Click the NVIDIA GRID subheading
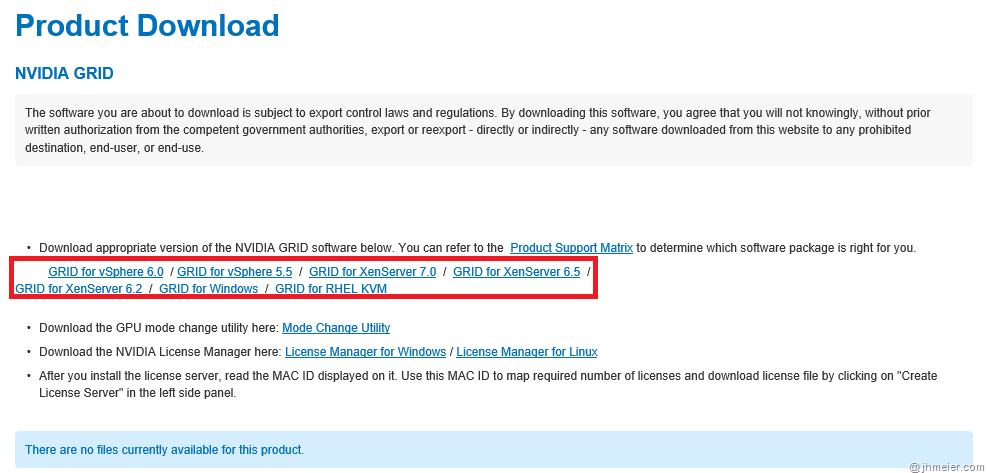 65,74
